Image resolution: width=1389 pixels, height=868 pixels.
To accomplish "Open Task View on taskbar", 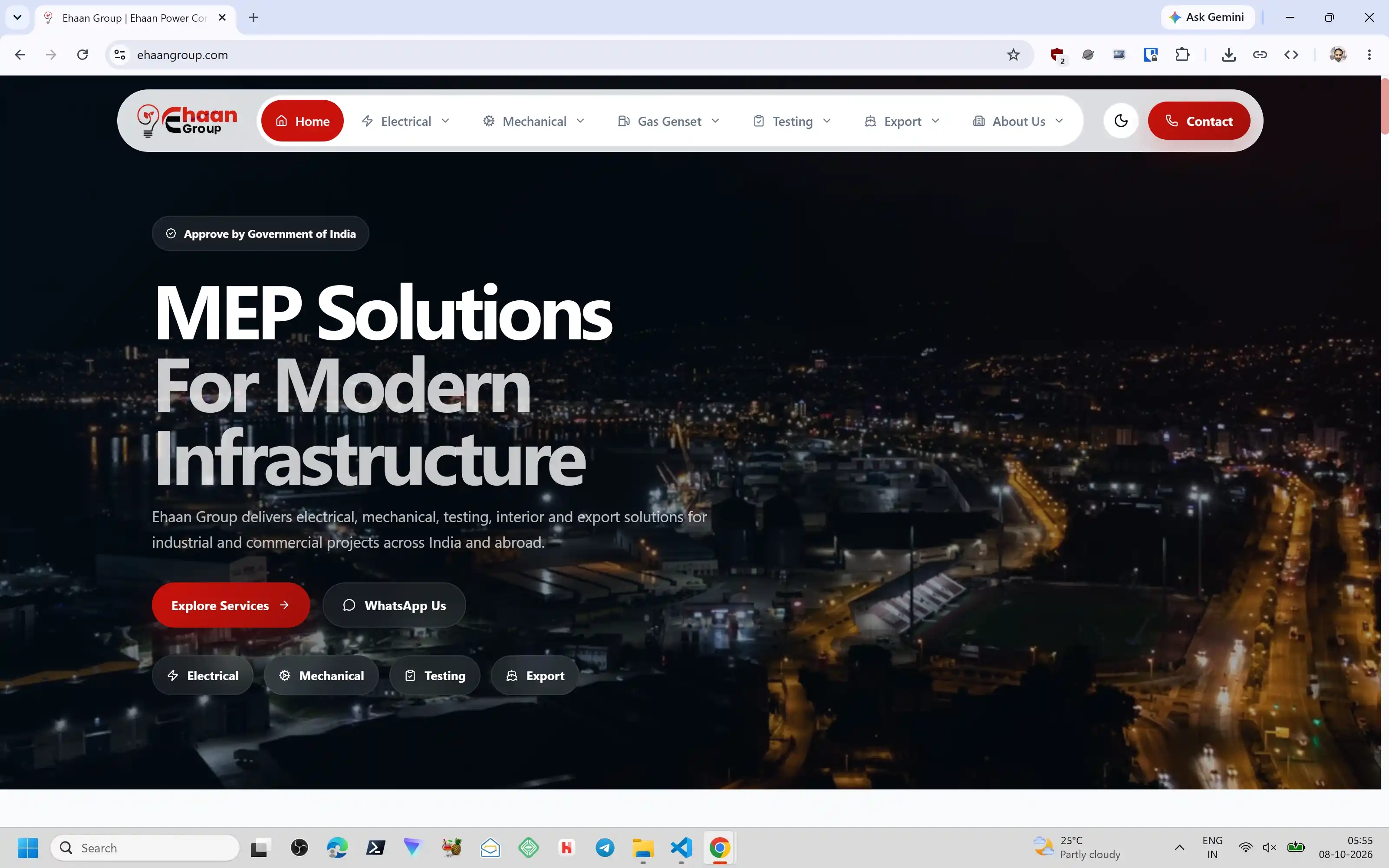I will [x=260, y=847].
